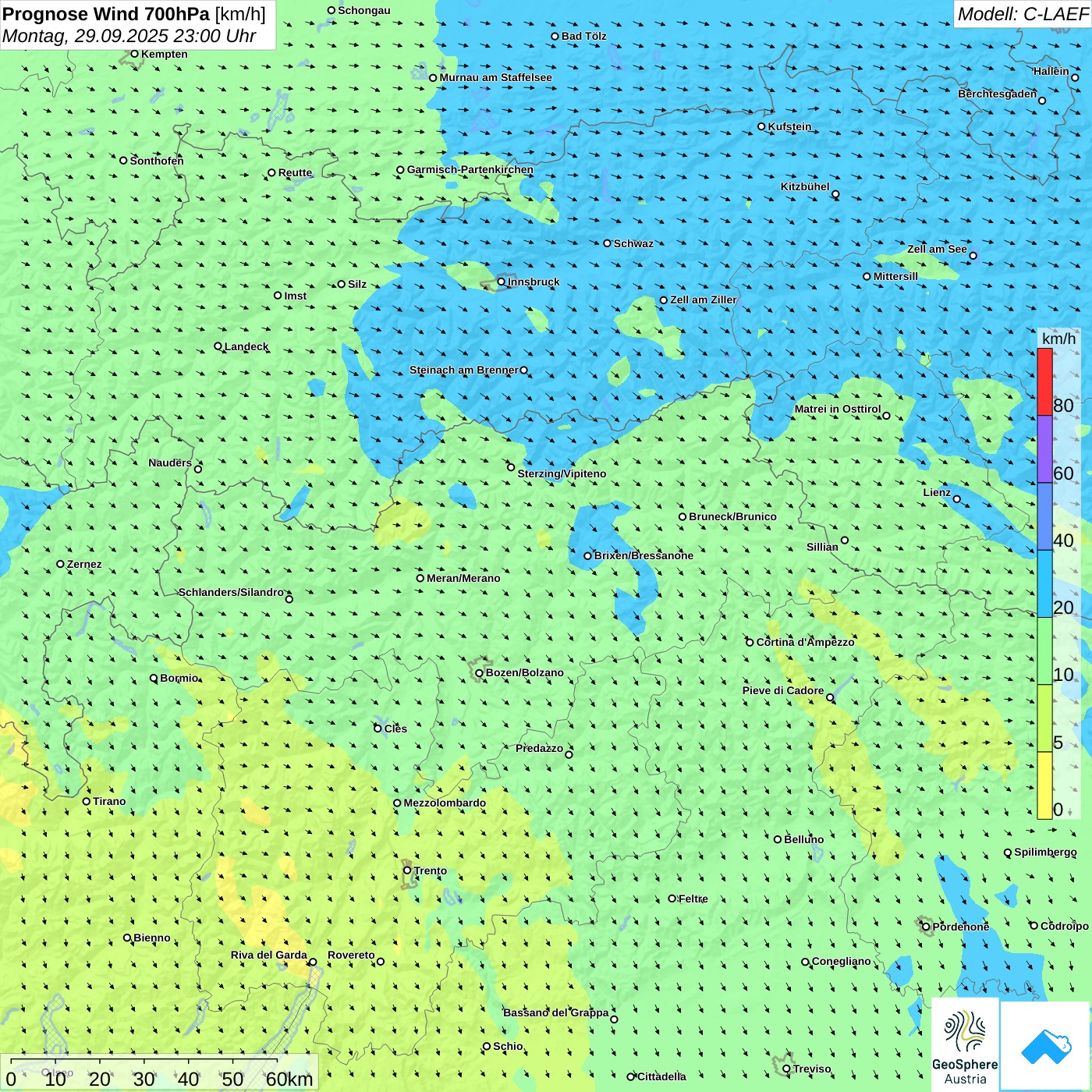Click the Bormio location dot

coord(154,678)
